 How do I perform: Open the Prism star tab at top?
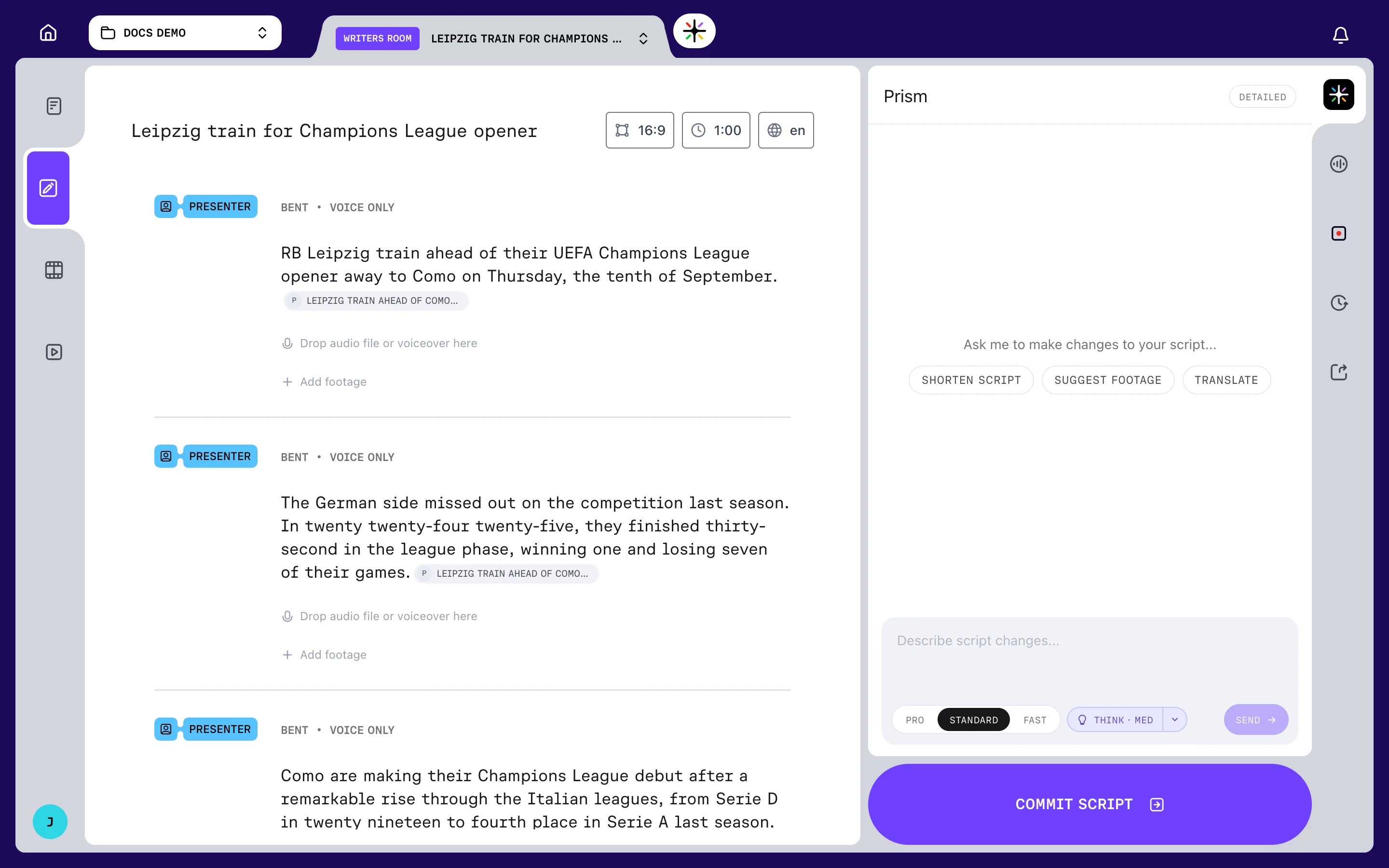694,31
